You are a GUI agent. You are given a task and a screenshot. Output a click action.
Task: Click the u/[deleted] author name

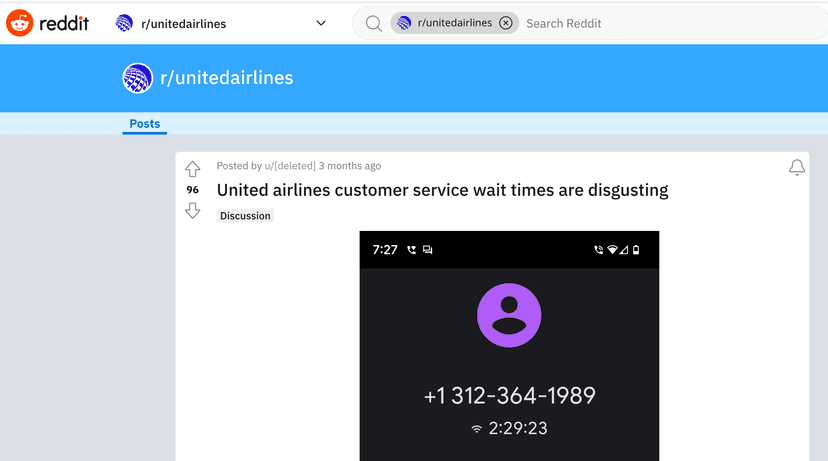click(290, 166)
